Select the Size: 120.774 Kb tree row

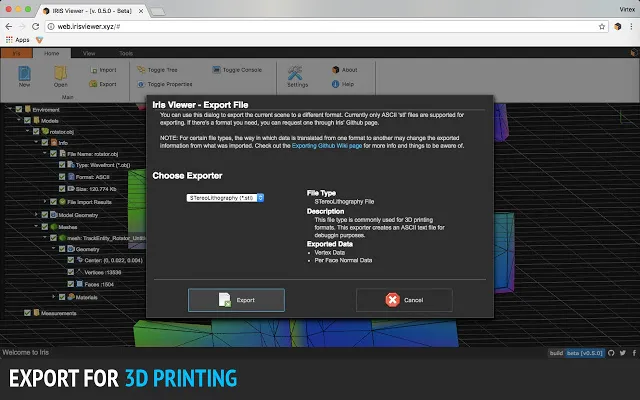click(96, 189)
